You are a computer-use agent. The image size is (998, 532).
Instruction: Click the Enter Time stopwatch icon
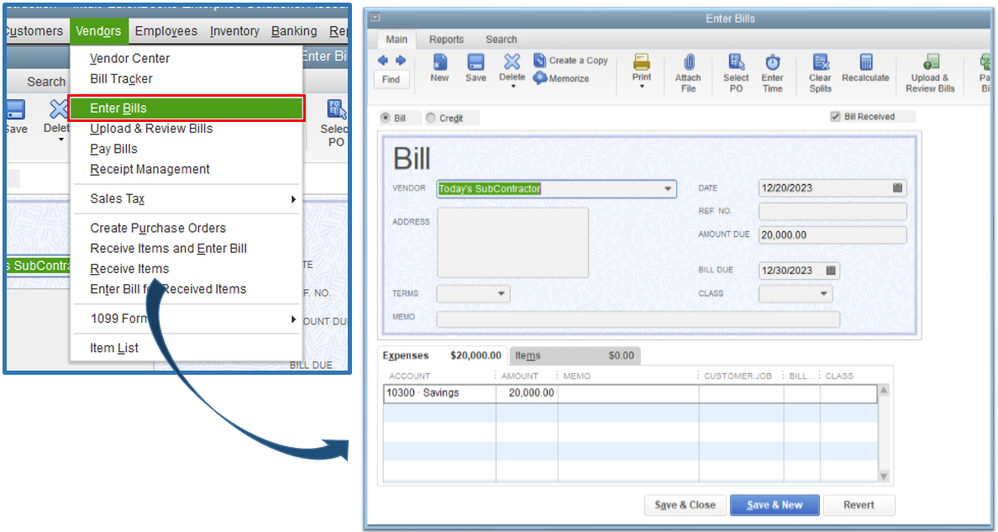tap(772, 62)
